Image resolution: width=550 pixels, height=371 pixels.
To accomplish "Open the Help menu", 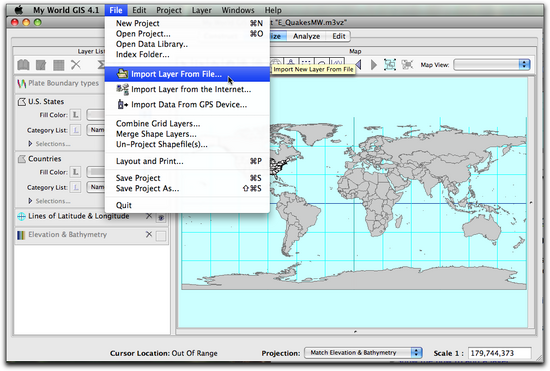I will [x=273, y=10].
